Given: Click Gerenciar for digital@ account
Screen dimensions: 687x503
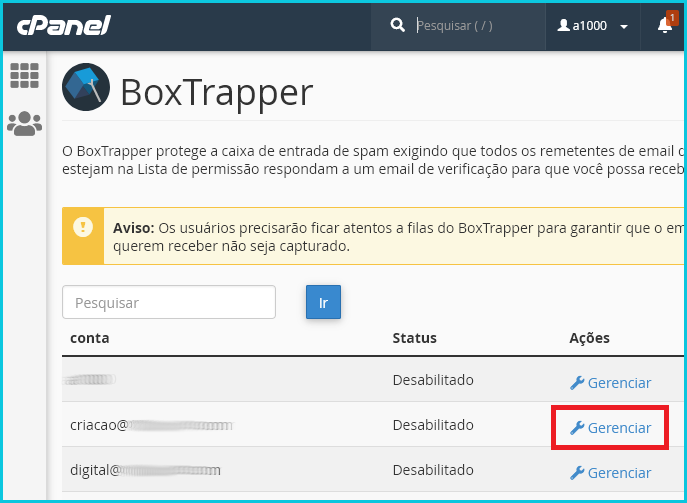Looking at the screenshot, I should click(x=610, y=473).
